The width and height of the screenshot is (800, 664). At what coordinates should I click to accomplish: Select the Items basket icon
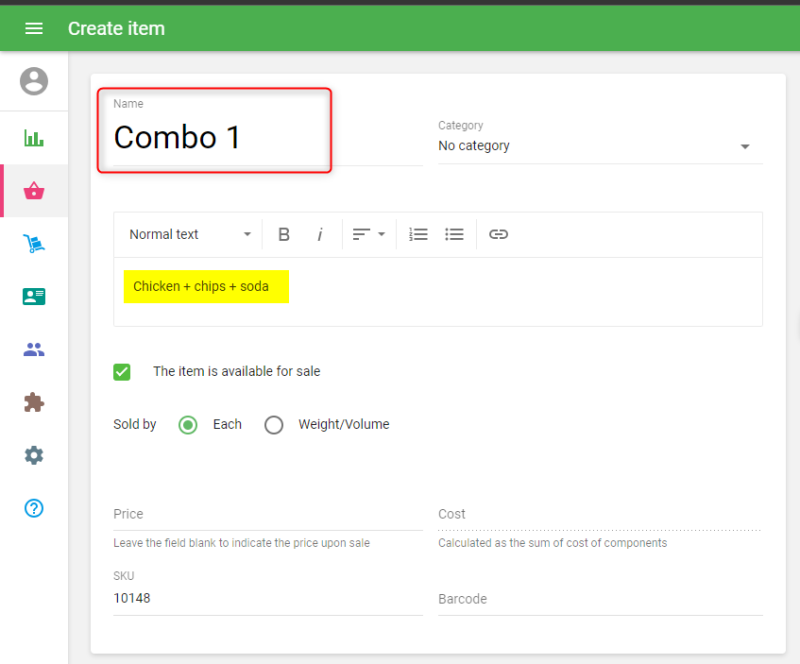tap(34, 191)
